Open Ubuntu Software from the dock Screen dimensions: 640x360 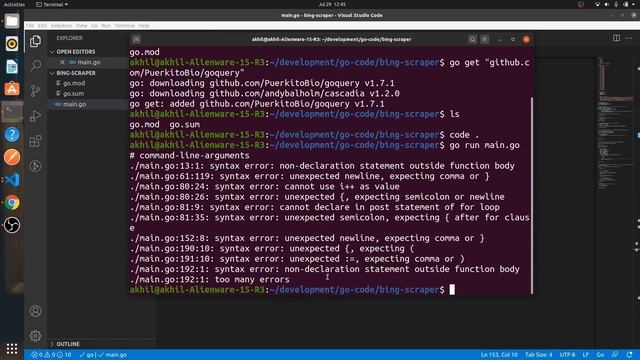coord(12,89)
